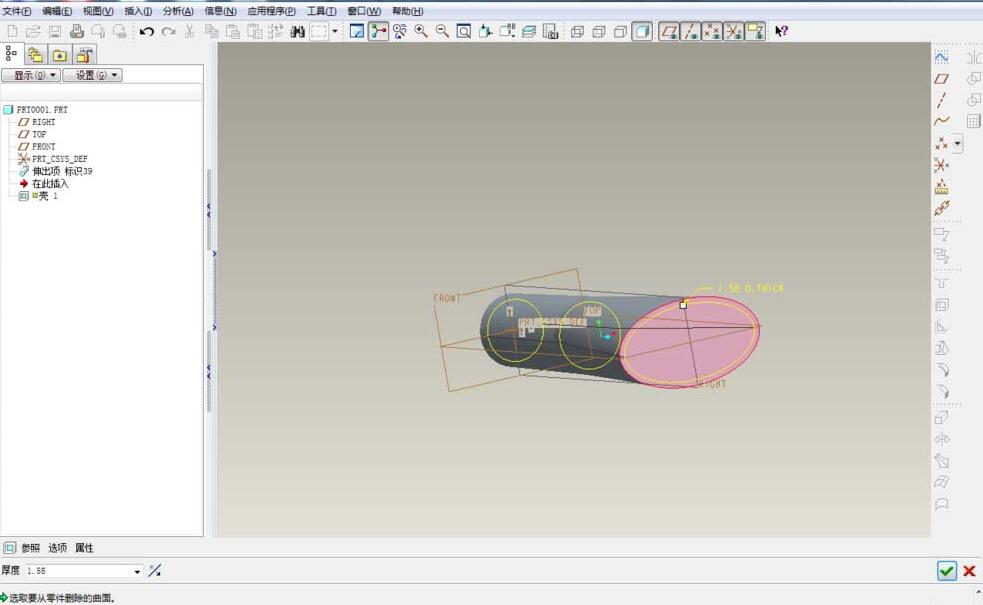The height and width of the screenshot is (605, 983).
Task: Click the Zoom In magnifier icon
Action: pyautogui.click(x=421, y=31)
